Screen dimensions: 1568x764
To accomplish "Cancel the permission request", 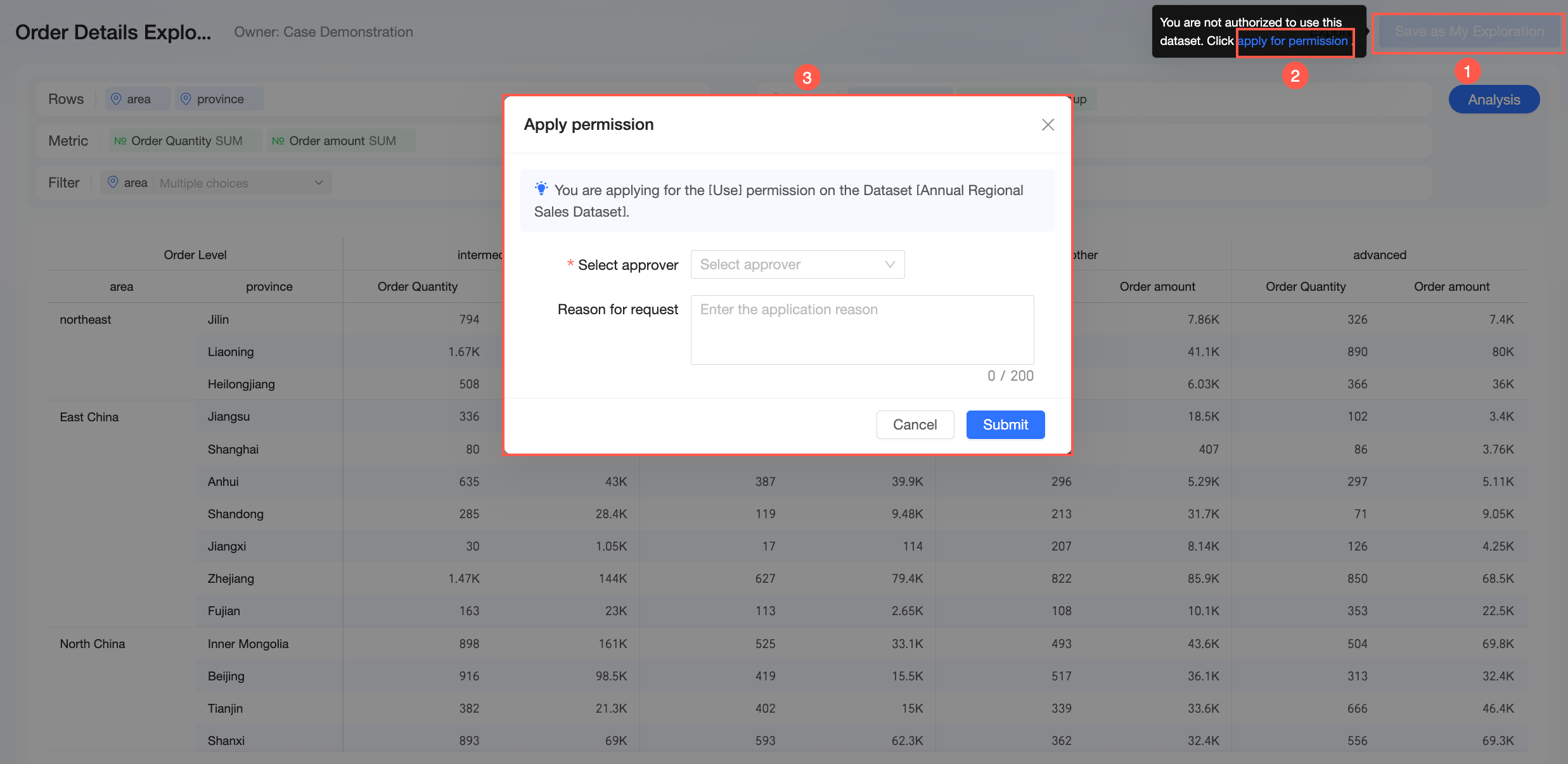I will (x=915, y=424).
